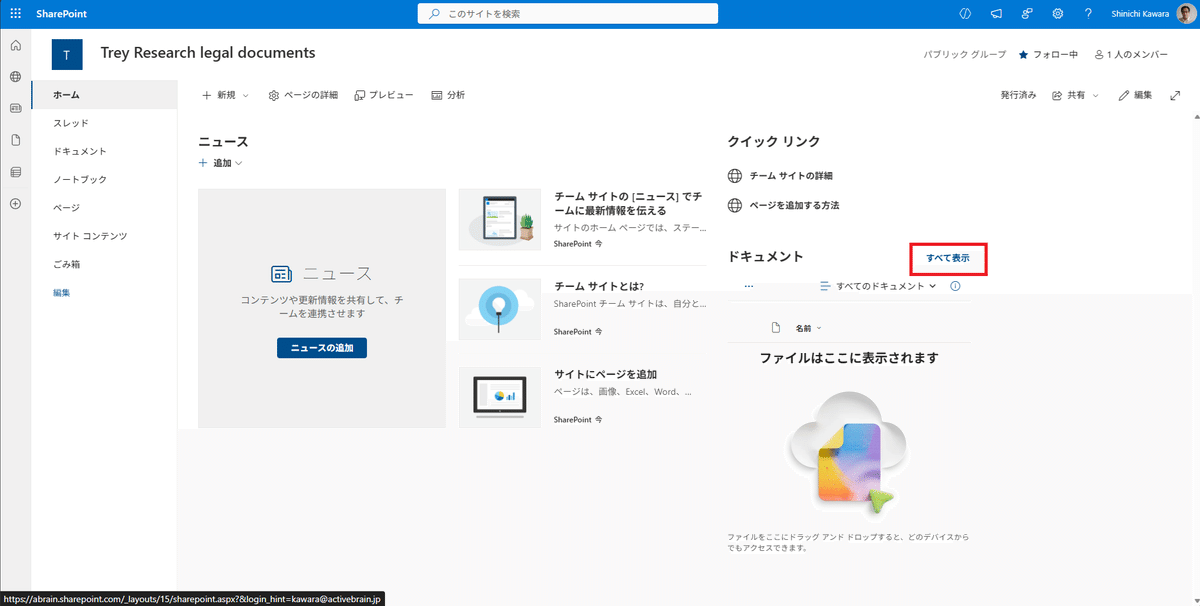The image size is (1200, 606).
Task: Open My sites globe icon in left rail
Action: 15,76
